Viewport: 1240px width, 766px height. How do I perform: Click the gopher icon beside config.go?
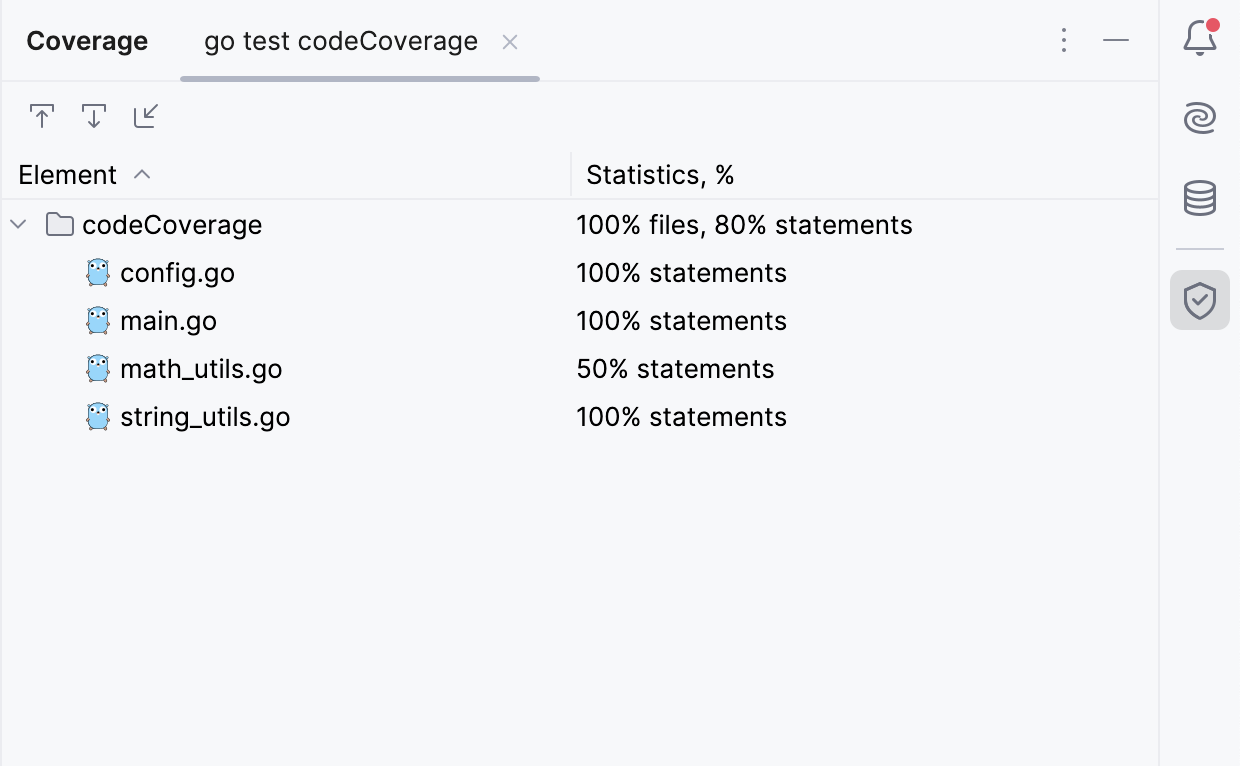97,272
